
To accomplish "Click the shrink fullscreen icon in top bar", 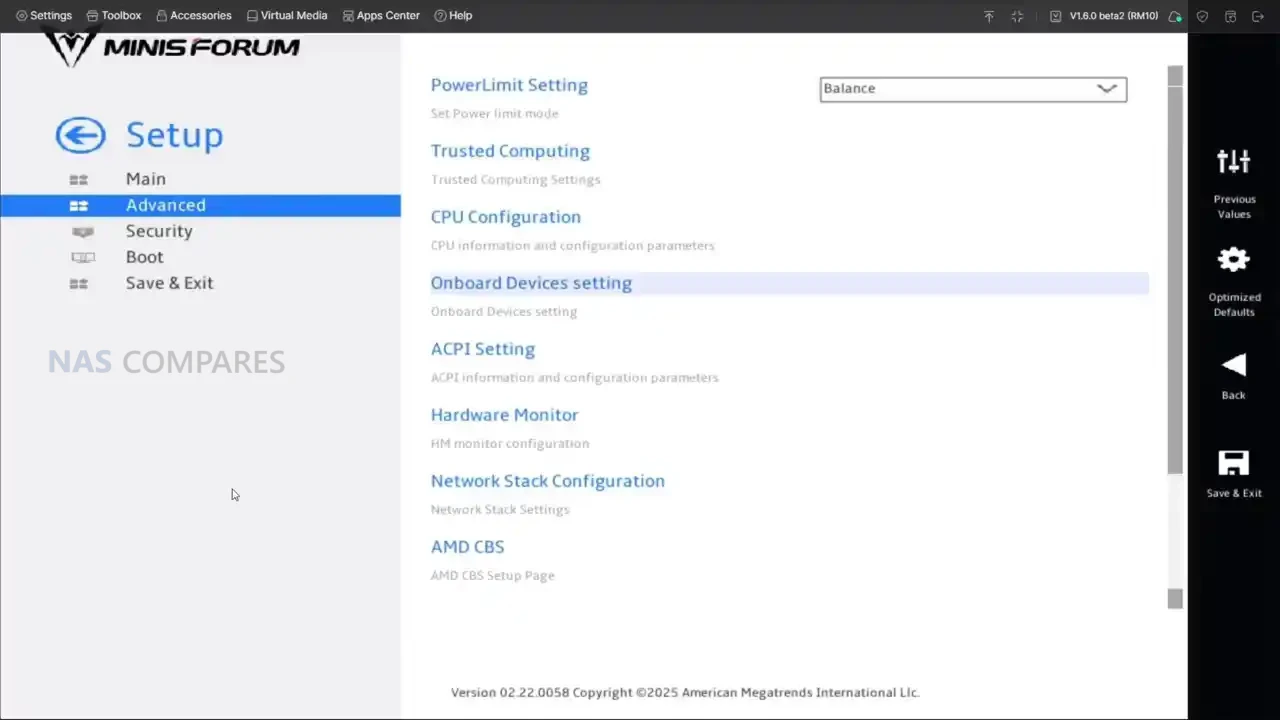I will [1017, 16].
